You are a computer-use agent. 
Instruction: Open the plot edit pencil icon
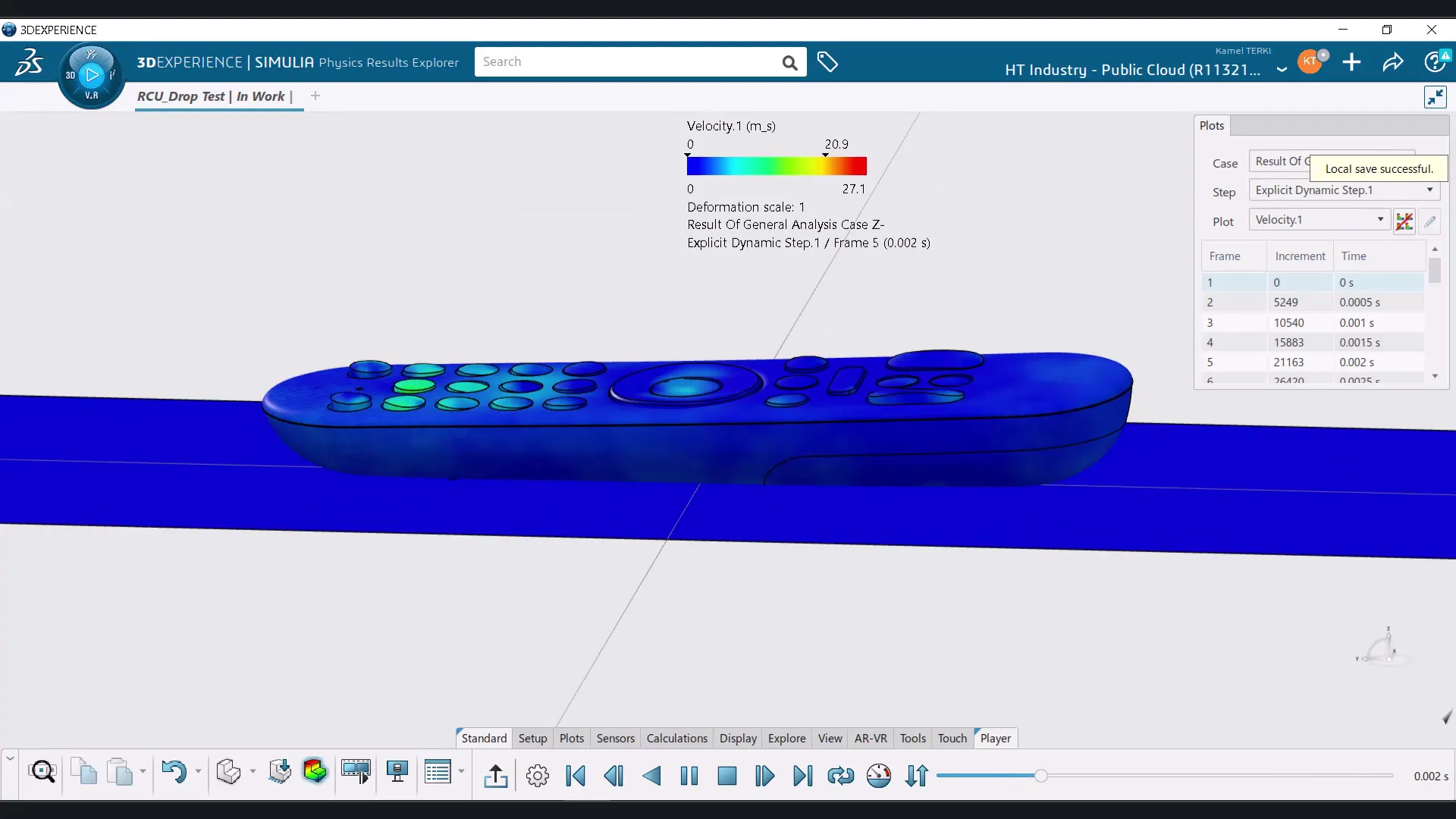1430,221
